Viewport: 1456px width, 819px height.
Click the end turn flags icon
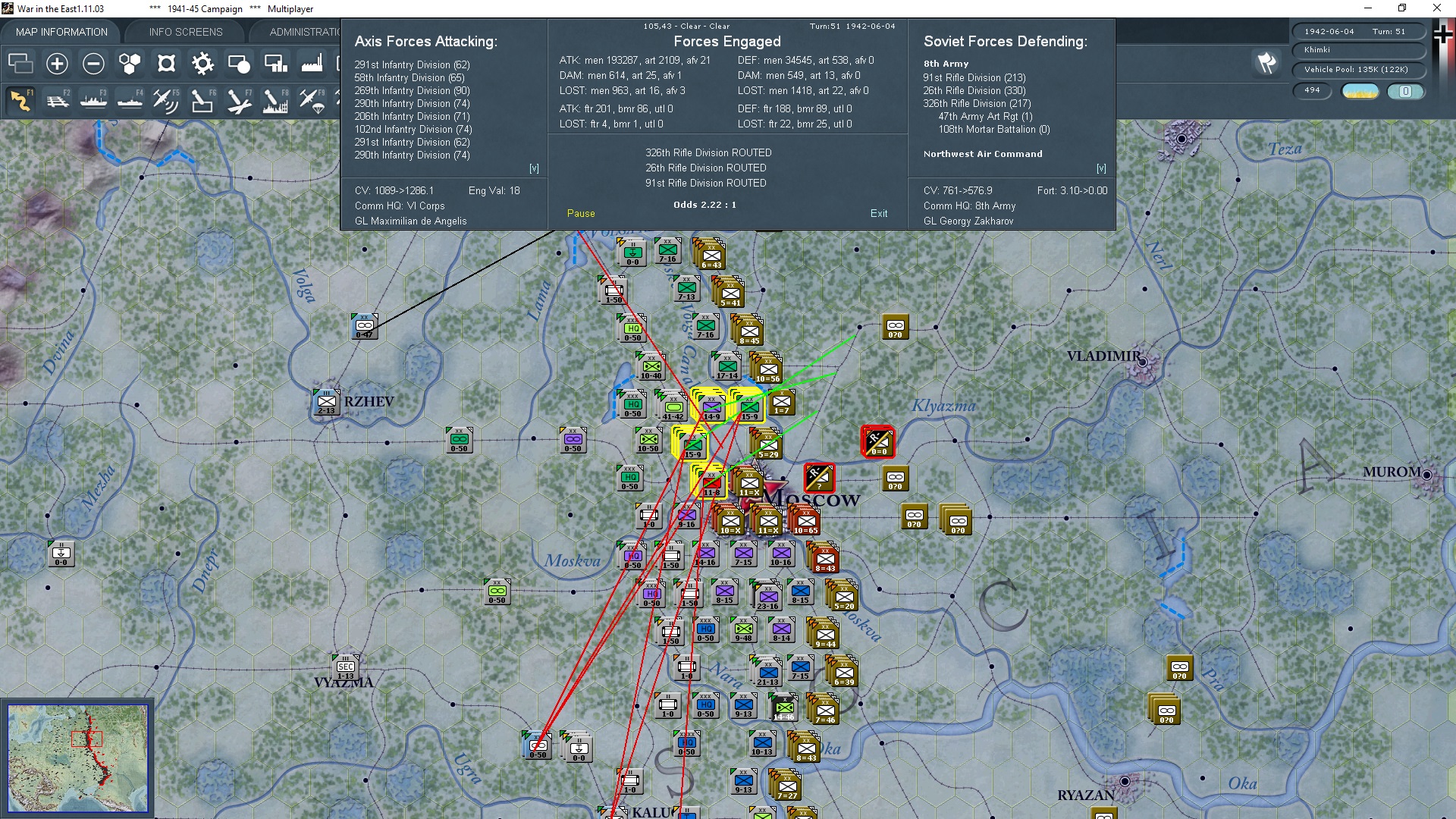click(1266, 63)
